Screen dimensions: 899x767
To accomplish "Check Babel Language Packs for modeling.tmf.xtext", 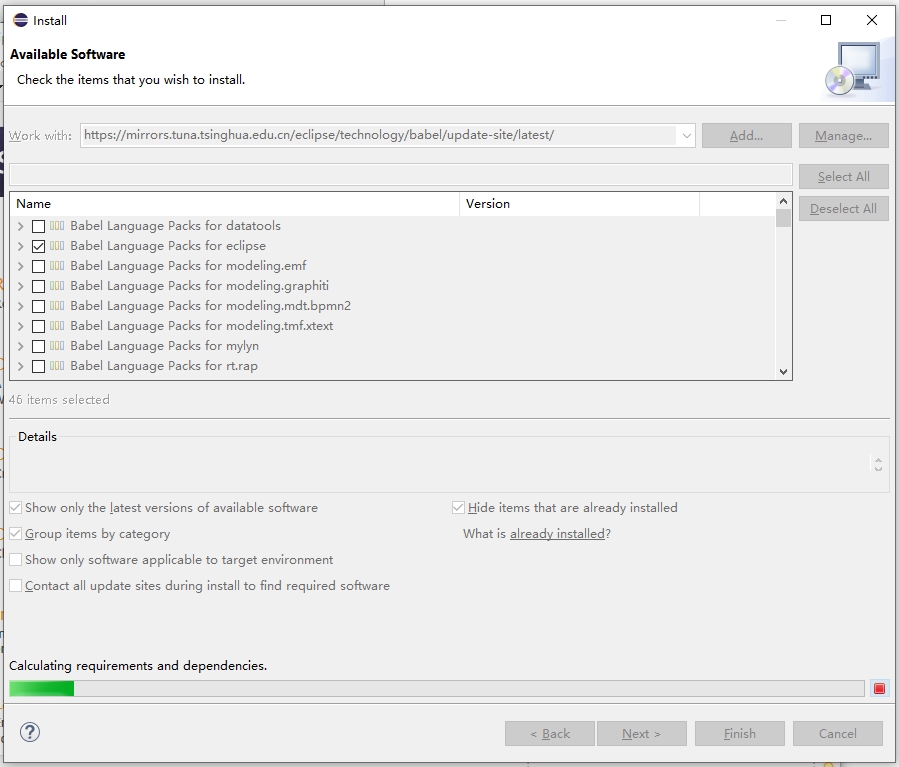I will [x=38, y=326].
